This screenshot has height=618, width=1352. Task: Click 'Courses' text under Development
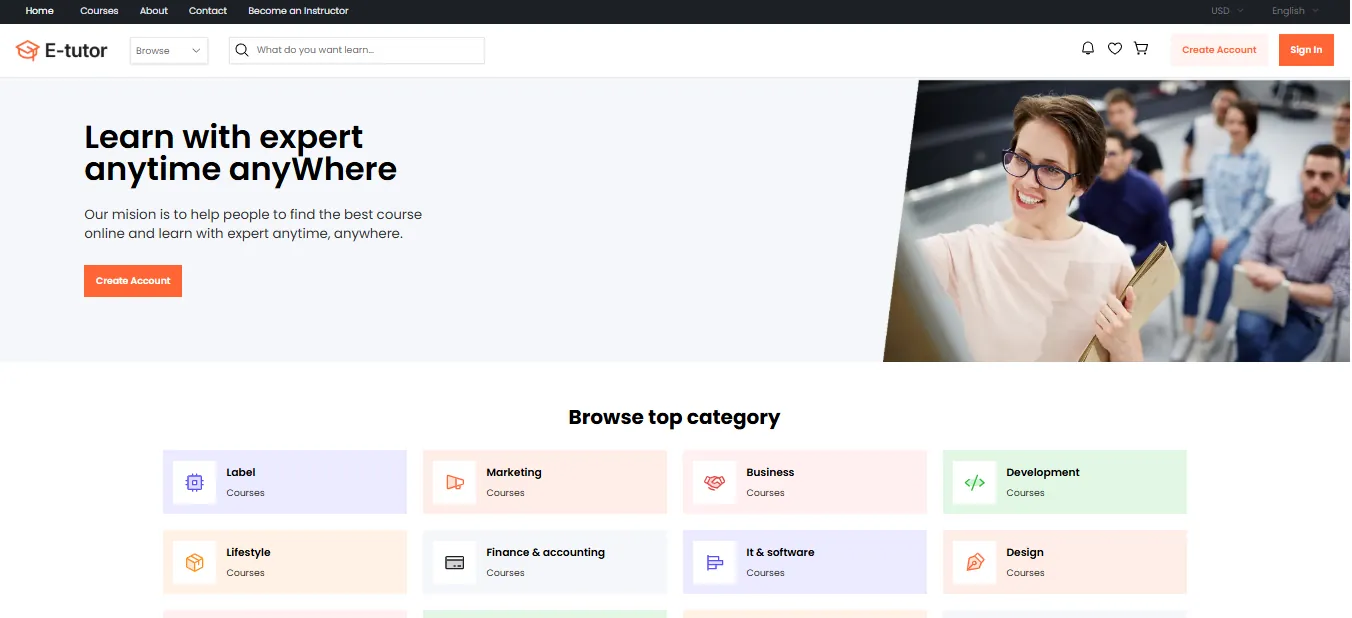[1025, 493]
